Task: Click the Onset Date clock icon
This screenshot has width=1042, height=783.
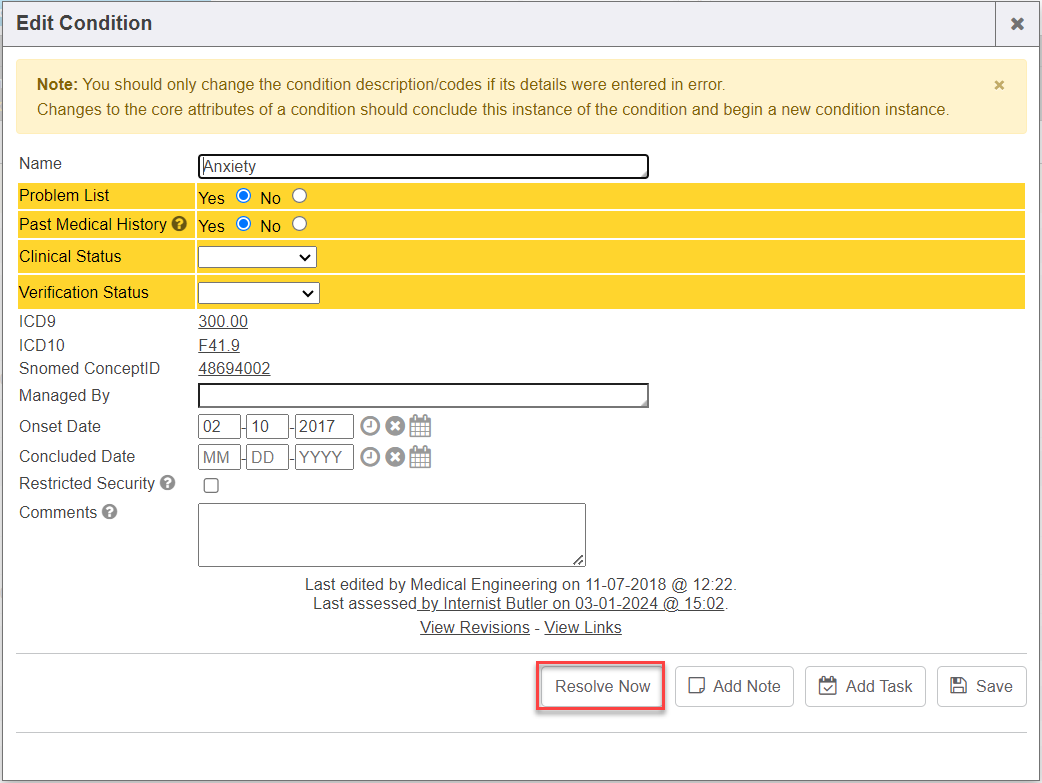Action: tap(370, 427)
